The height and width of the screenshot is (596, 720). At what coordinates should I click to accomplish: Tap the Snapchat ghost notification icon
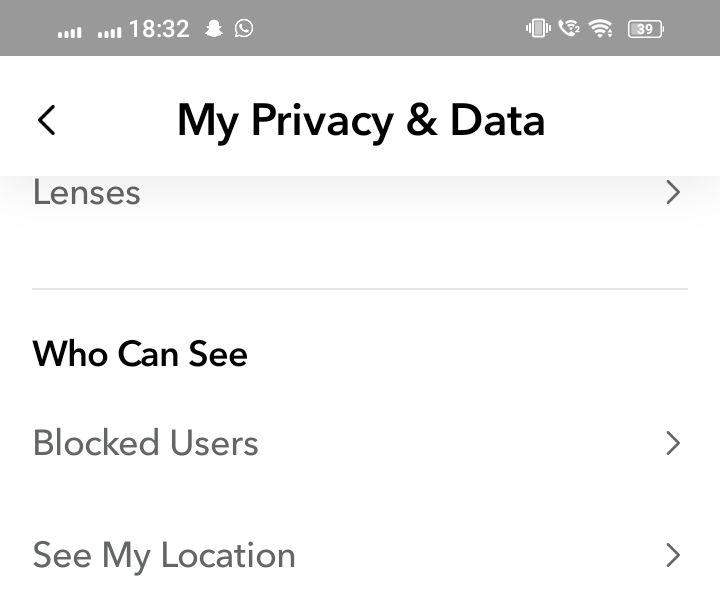click(x=213, y=29)
